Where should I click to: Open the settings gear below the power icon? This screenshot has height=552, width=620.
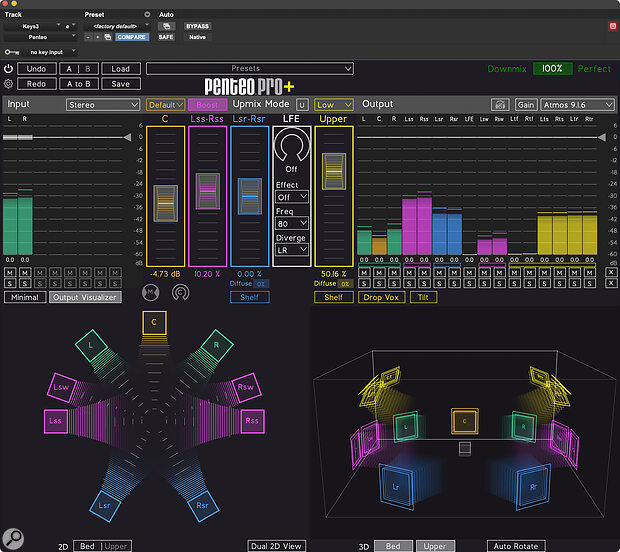click(8, 84)
